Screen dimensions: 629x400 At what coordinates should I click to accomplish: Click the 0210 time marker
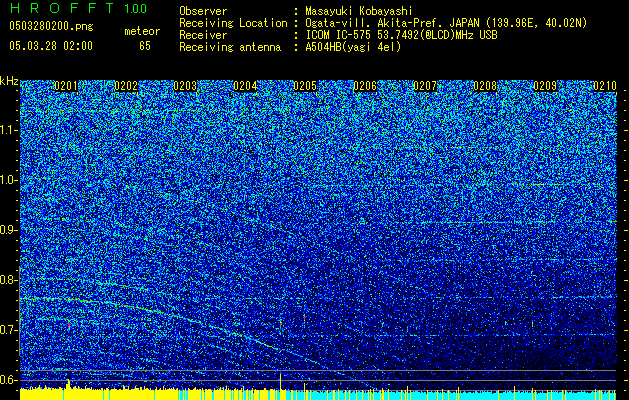[x=605, y=86]
